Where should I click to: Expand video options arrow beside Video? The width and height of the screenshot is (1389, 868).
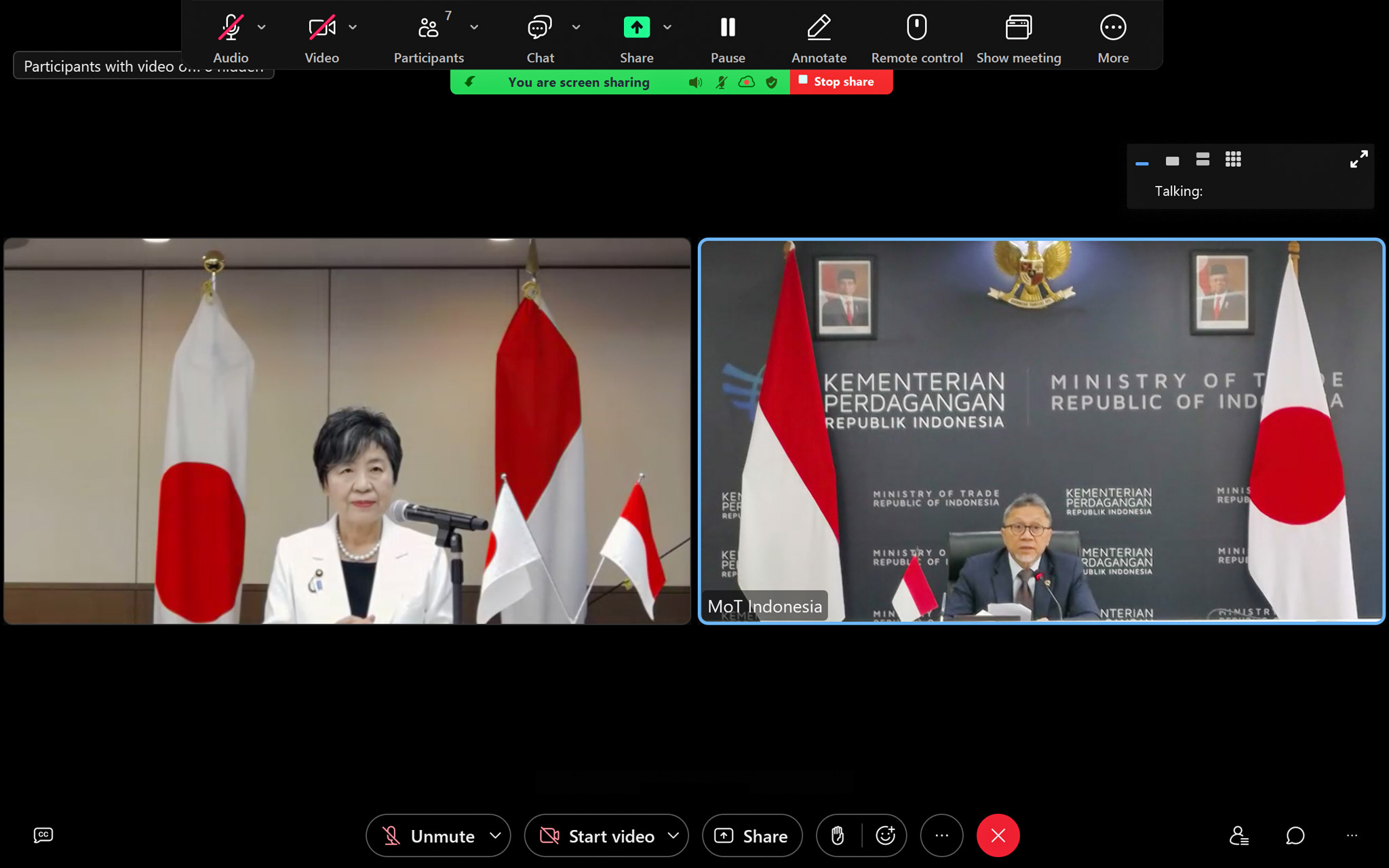click(353, 27)
